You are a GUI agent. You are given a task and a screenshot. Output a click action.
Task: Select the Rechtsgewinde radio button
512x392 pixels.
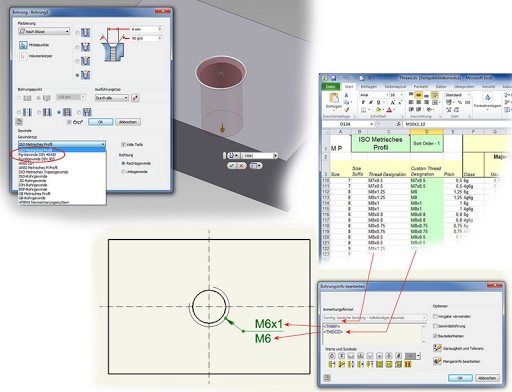pyautogui.click(x=123, y=163)
